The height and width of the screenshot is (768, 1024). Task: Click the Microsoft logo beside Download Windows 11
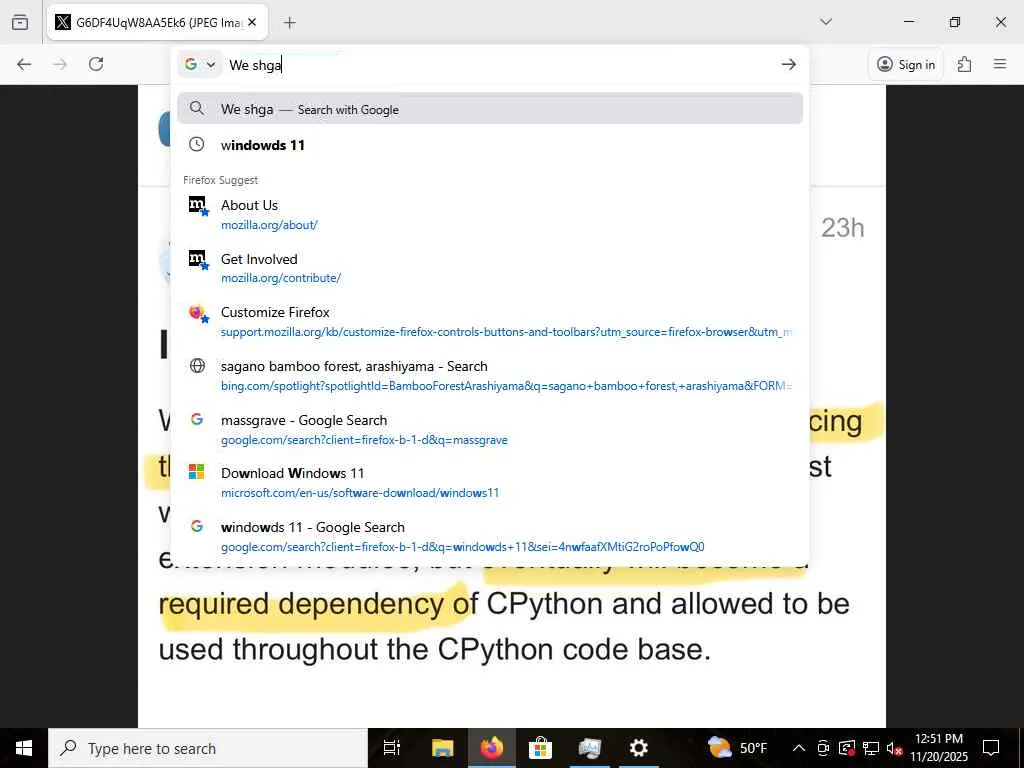click(x=197, y=472)
